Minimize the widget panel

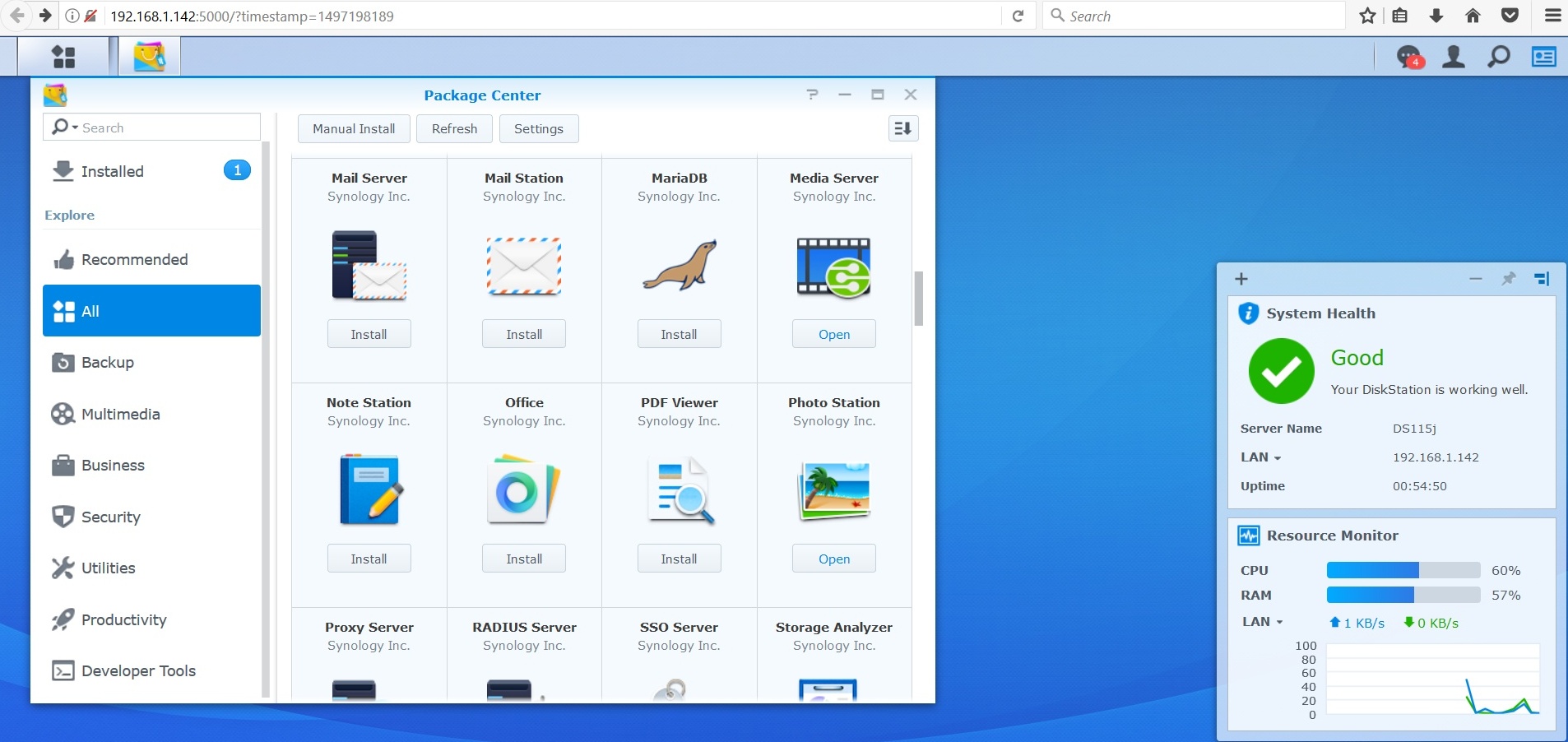click(1476, 279)
